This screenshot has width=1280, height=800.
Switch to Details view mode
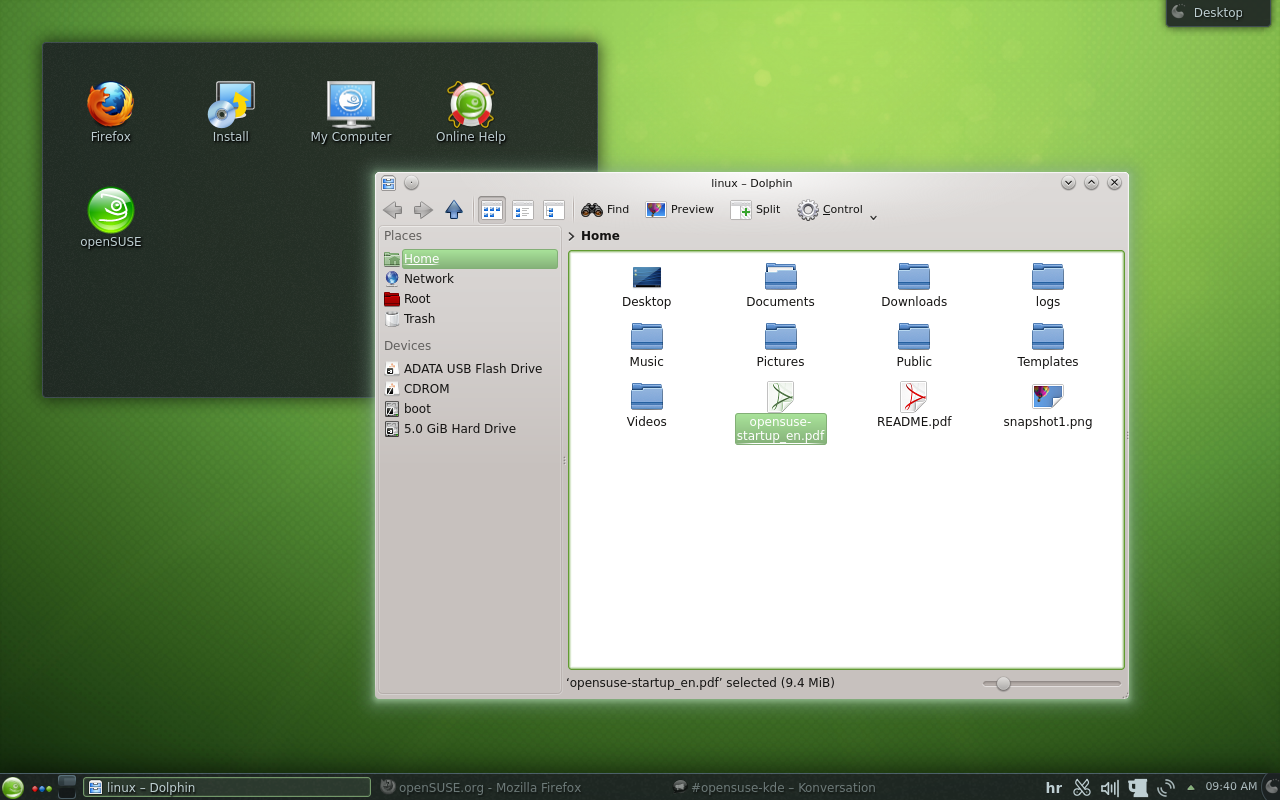tap(554, 210)
